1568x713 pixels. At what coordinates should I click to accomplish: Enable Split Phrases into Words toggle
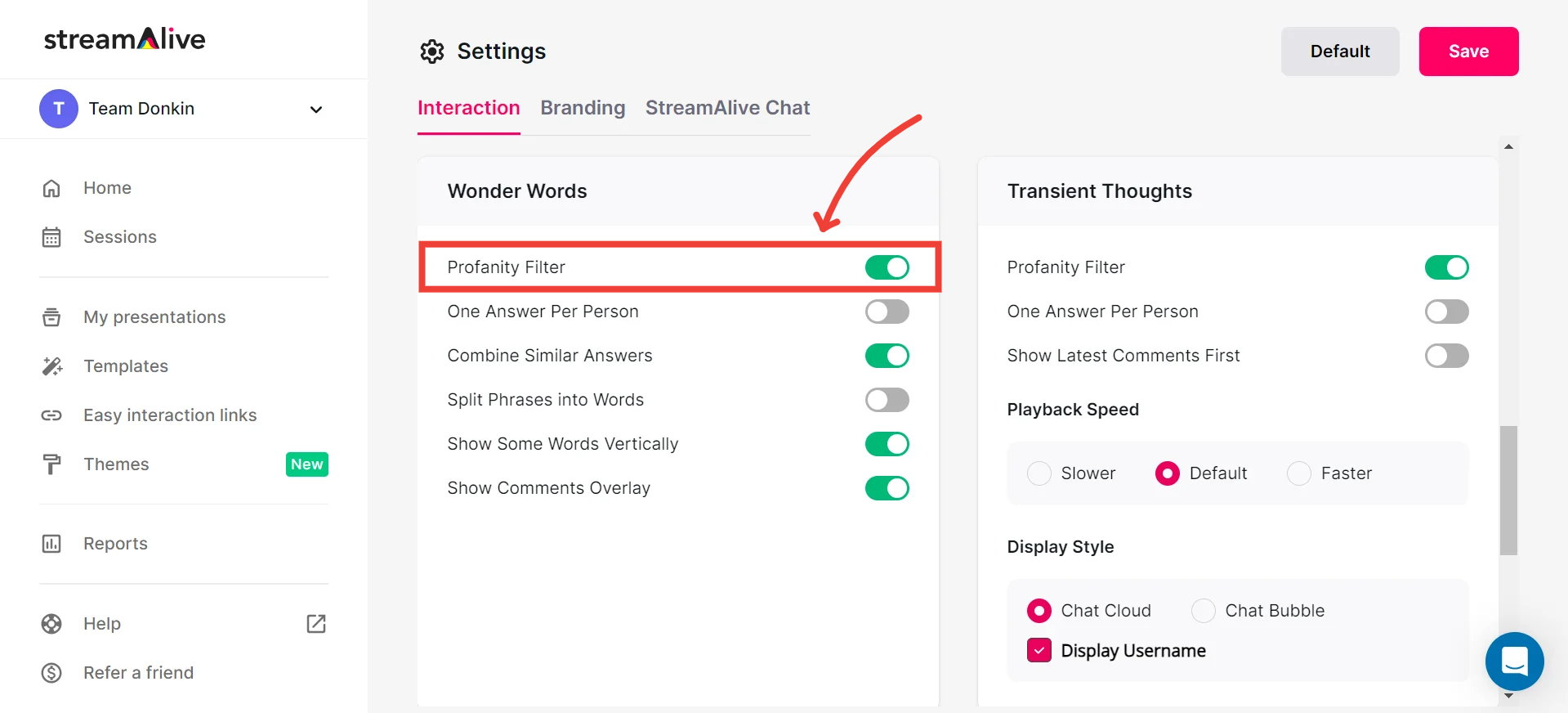click(x=887, y=400)
